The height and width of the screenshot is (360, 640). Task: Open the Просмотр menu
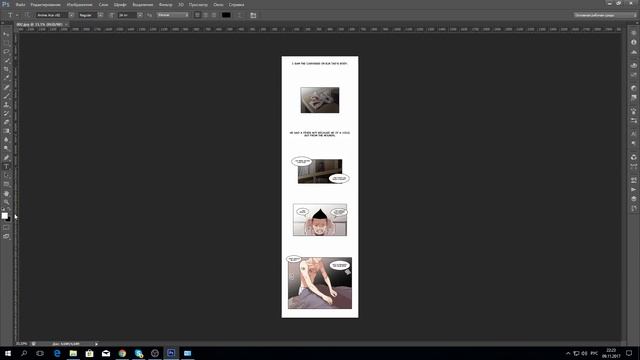click(198, 4)
